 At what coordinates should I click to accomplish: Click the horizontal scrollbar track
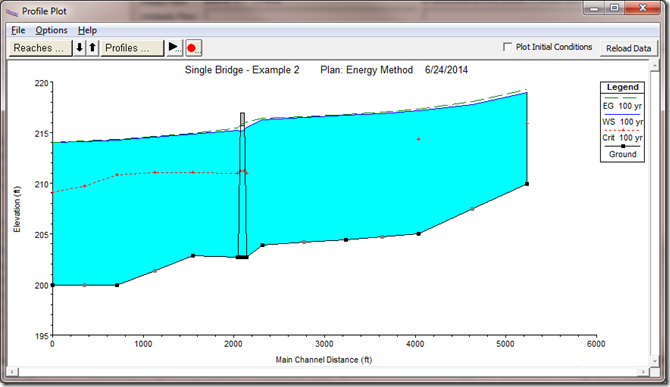coord(328,372)
